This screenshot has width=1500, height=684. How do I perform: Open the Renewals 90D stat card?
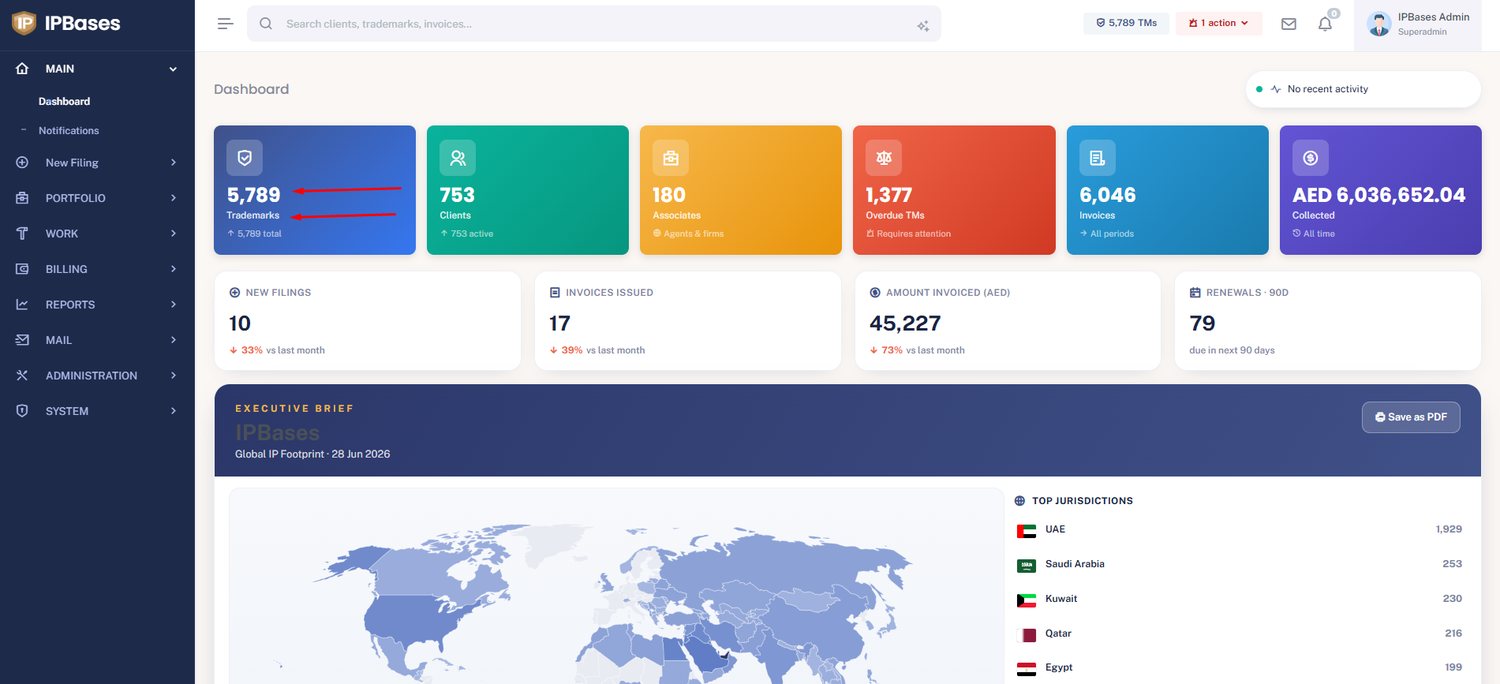tap(1328, 321)
